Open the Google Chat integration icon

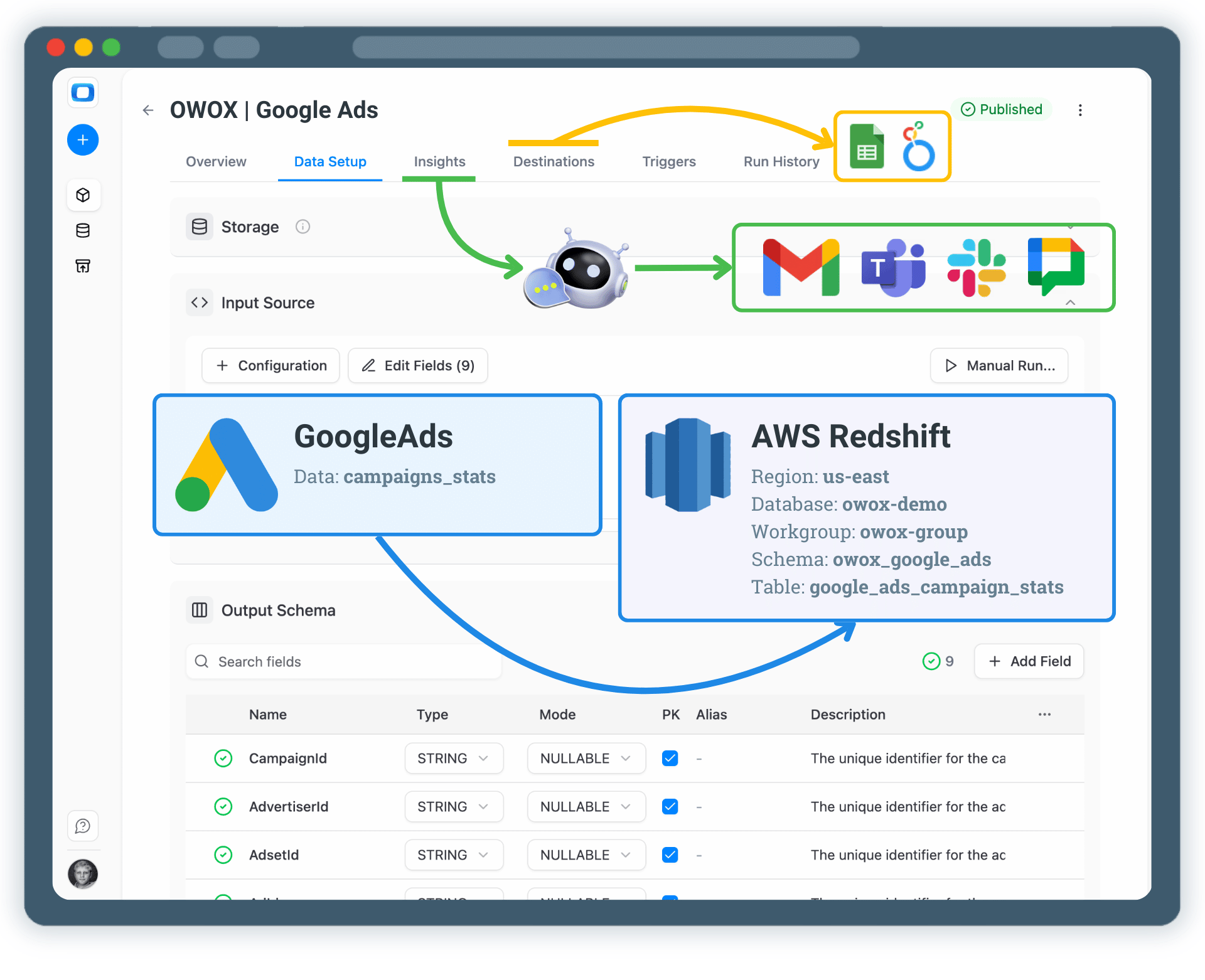1056,267
